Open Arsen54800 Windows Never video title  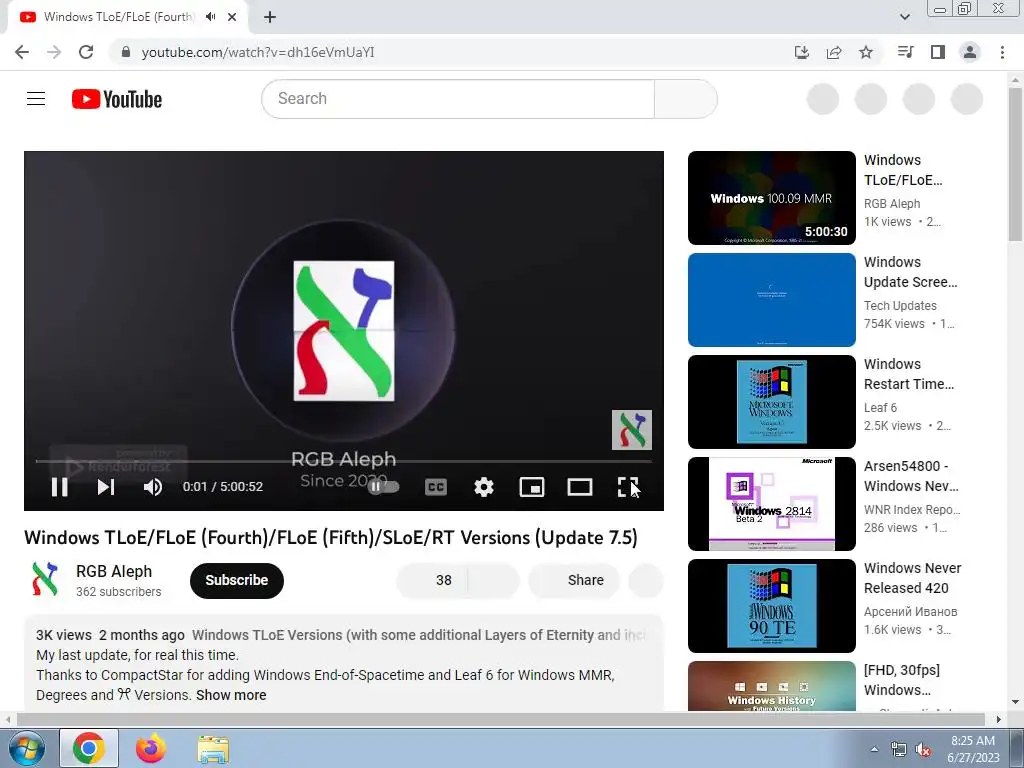pyautogui.click(x=911, y=476)
